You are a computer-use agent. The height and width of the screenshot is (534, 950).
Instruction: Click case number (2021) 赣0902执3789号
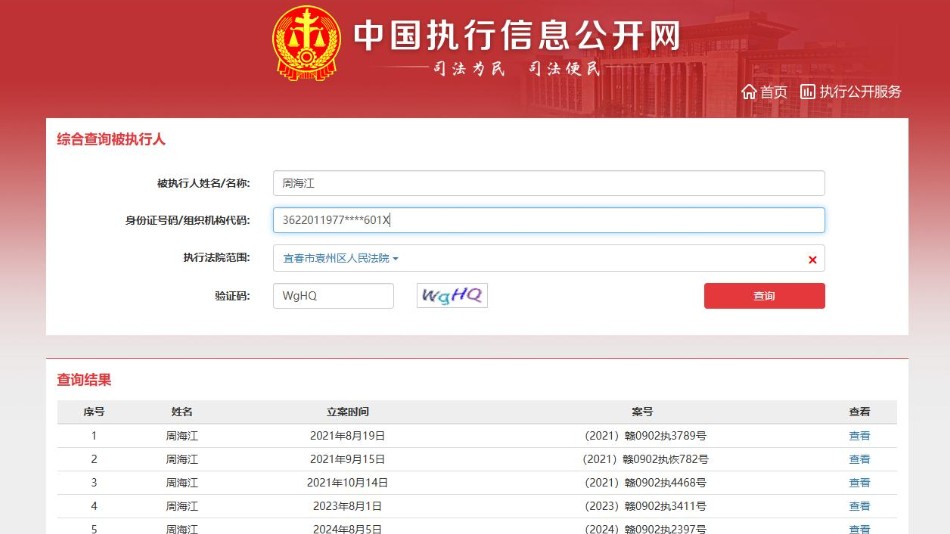point(645,435)
